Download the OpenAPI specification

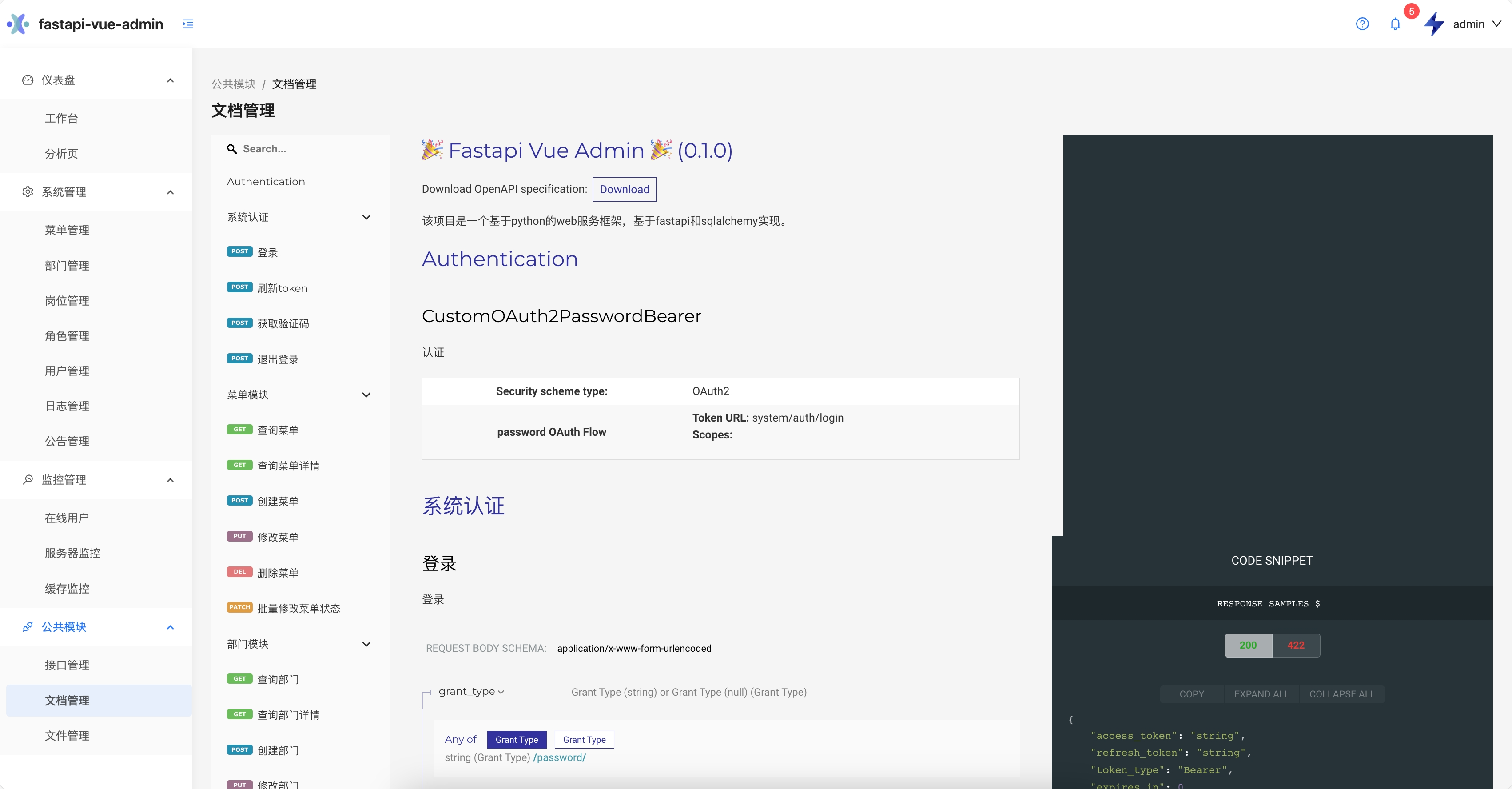[x=625, y=190]
